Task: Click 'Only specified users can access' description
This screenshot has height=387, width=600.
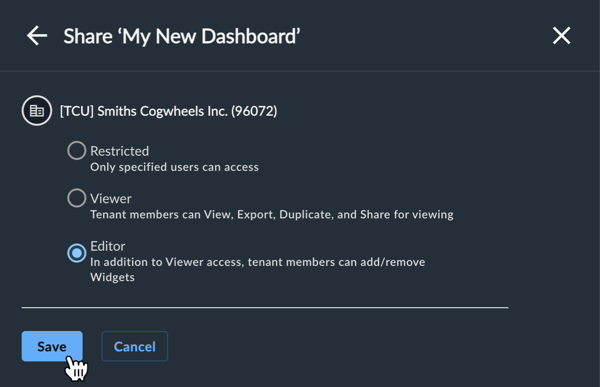Action: point(174,167)
